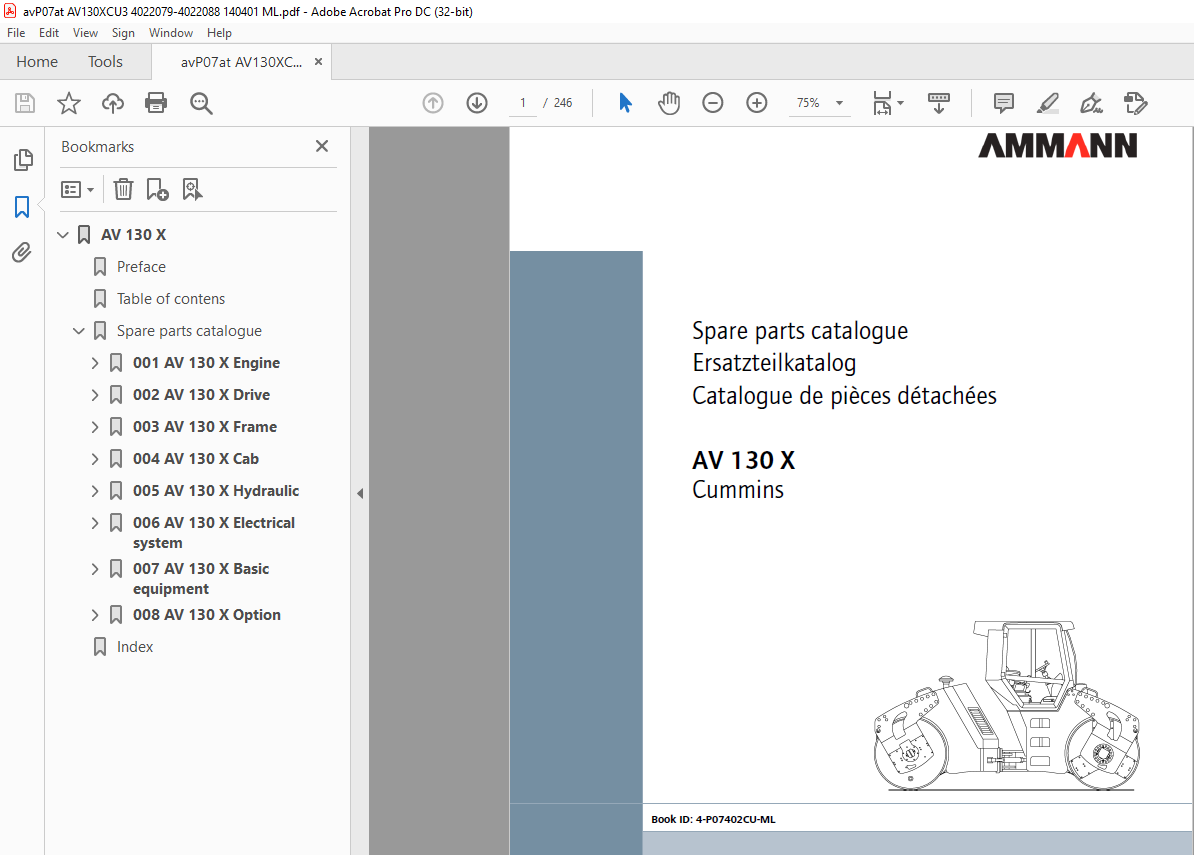Viewport: 1194px width, 855px height.
Task: Collapse the AV 130 X root bookmark
Action: [63, 235]
